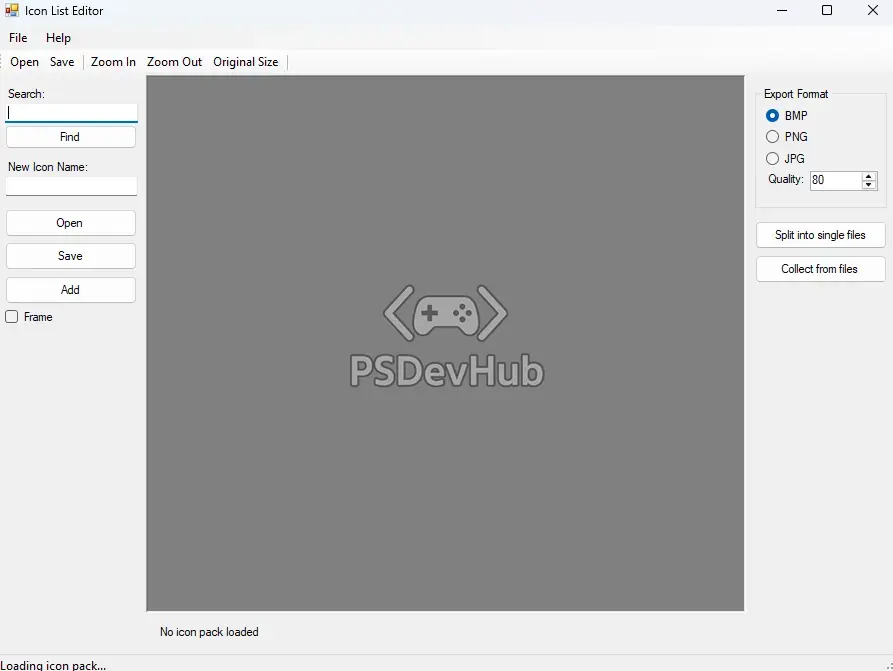Screen dimensions: 893x671
Task: Click Save in the toolbar strip
Action: point(62,62)
